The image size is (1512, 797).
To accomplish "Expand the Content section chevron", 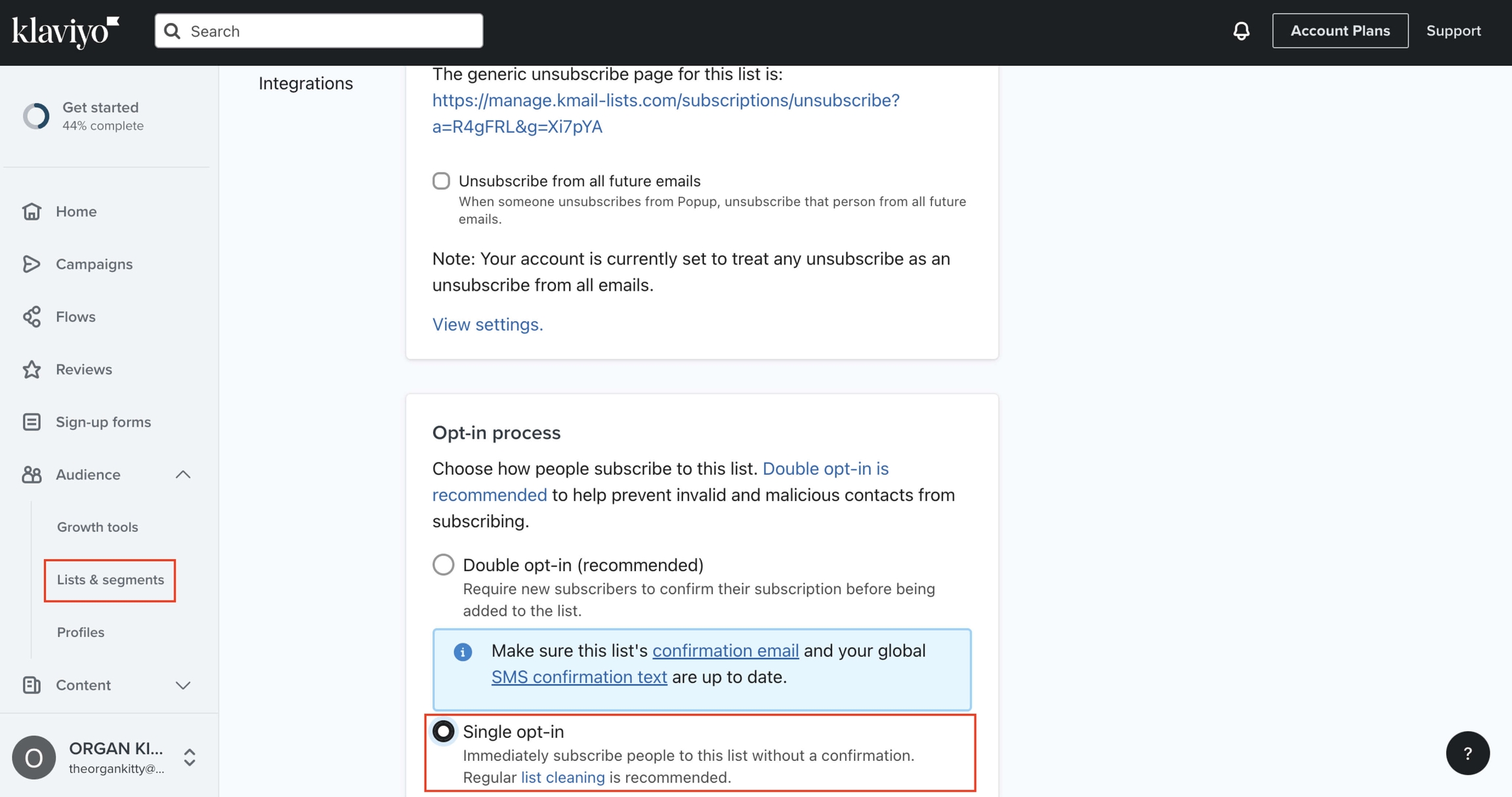I will pyautogui.click(x=183, y=685).
